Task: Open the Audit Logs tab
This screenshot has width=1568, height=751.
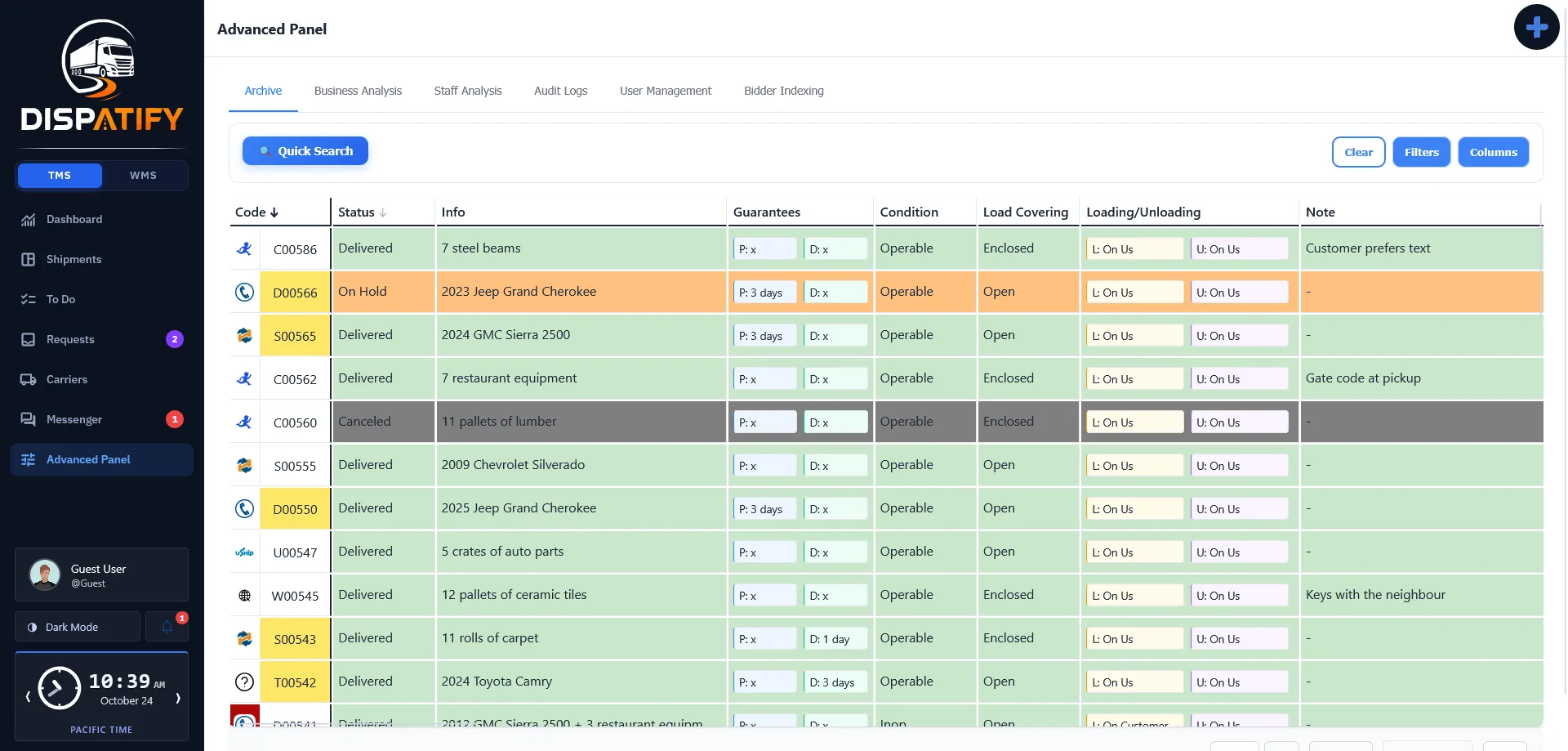Action: [x=560, y=91]
